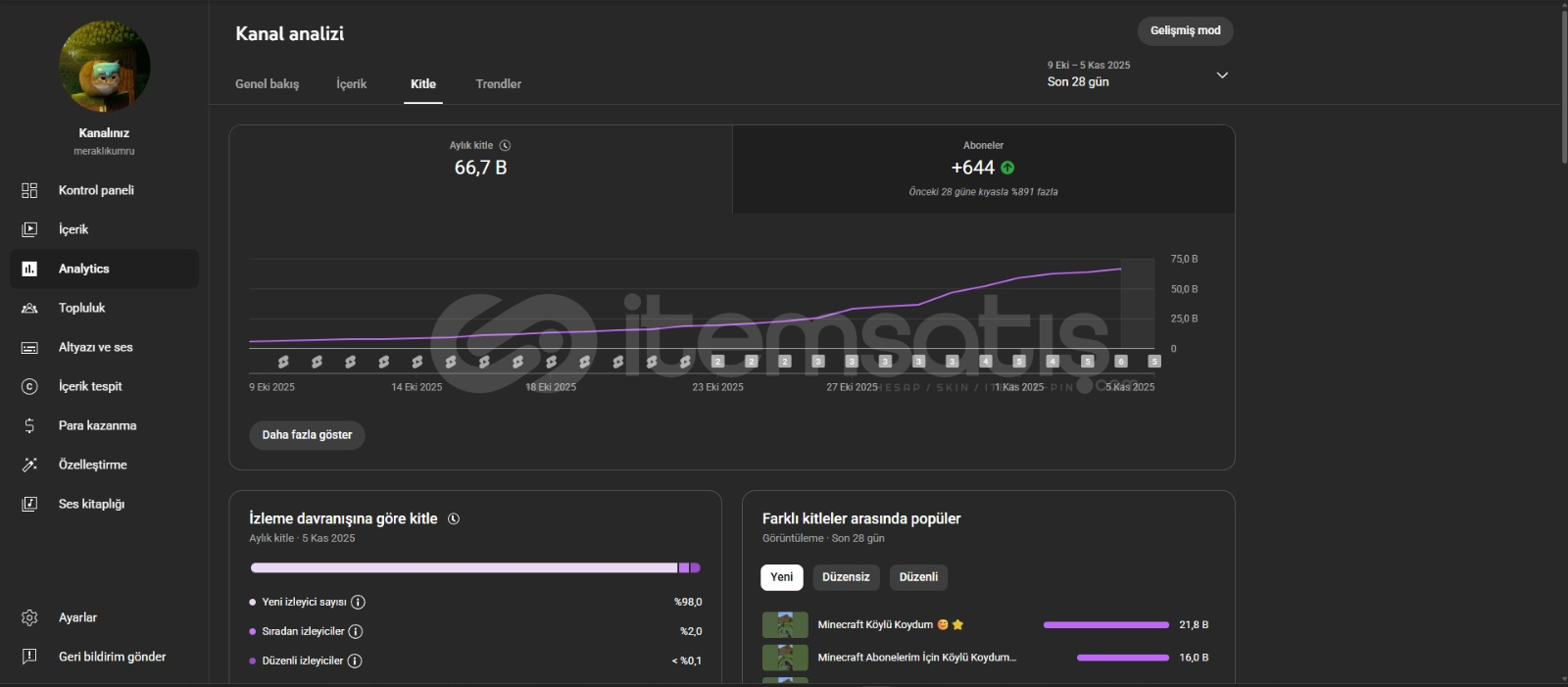Expand chart with Daha fazla göster
1568x687 pixels.
[307, 435]
